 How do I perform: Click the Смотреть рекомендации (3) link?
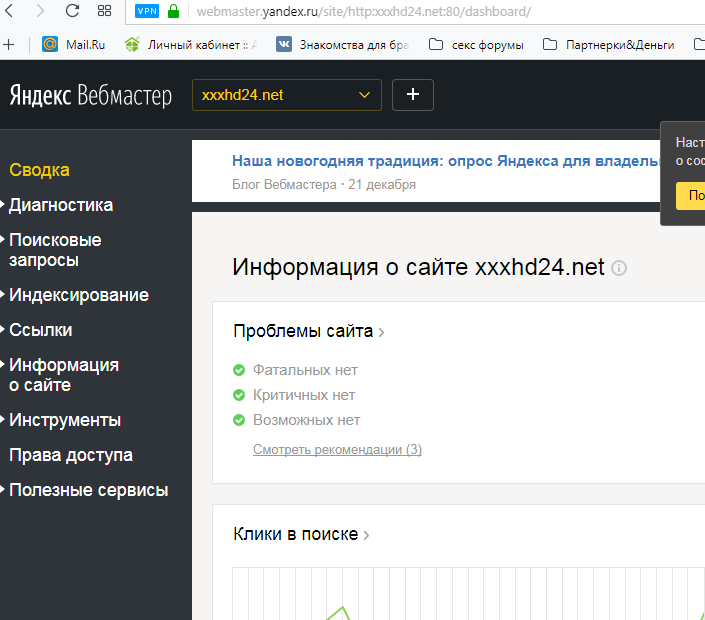click(337, 450)
